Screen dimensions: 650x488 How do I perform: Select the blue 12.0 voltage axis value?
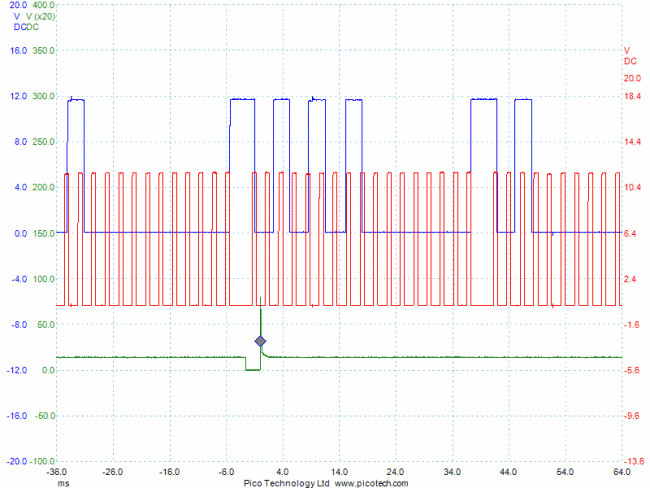point(18,97)
